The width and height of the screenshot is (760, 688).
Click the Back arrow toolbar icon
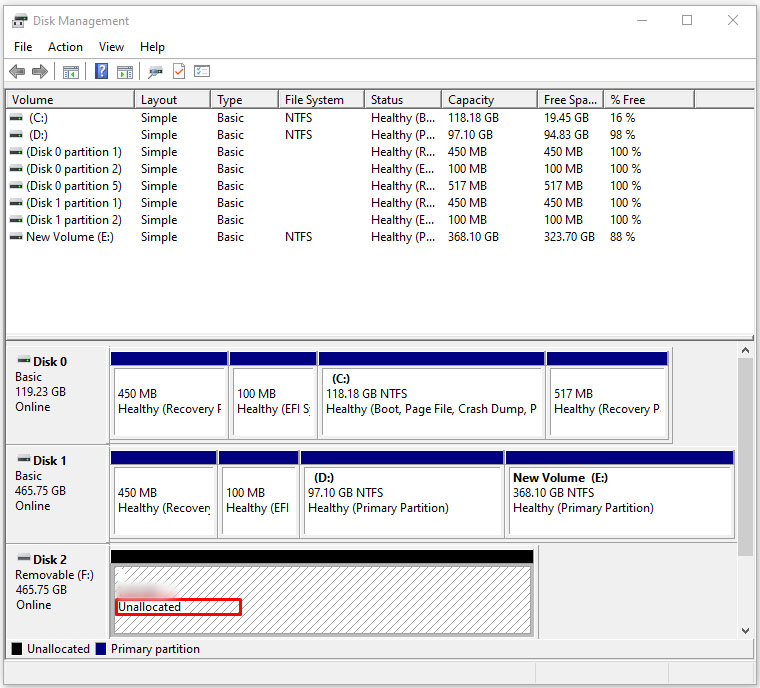pos(17,72)
